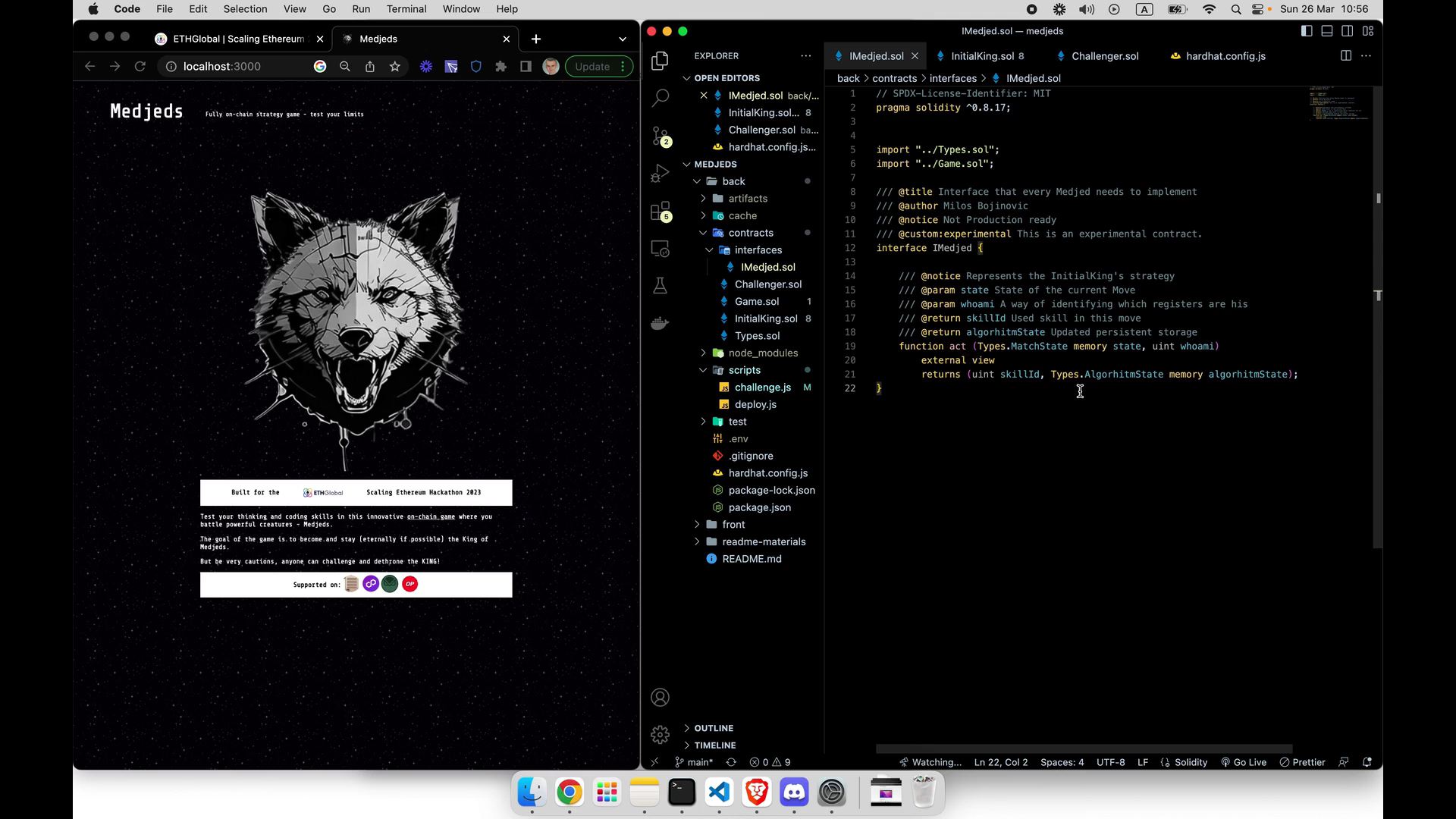Open the Search view in activity bar

pyautogui.click(x=660, y=98)
